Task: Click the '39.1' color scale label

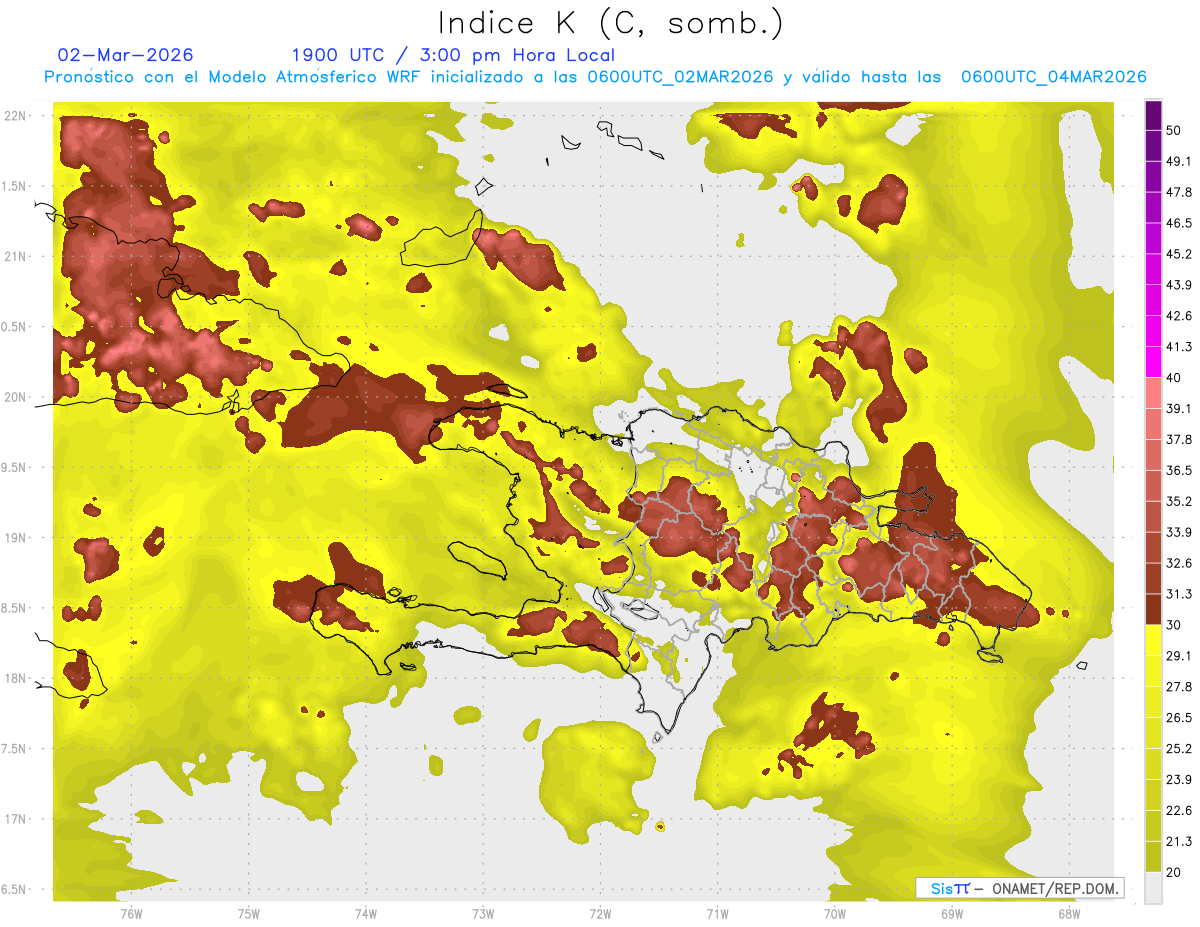Action: pyautogui.click(x=1179, y=408)
